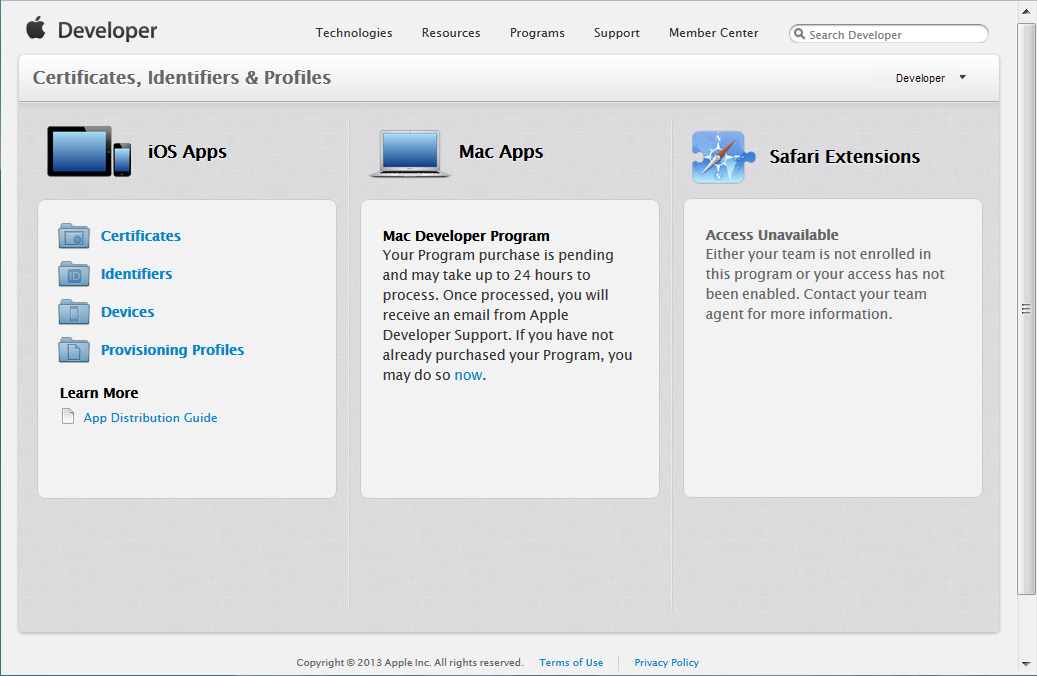Click the Apple logo icon
Image resolution: width=1037 pixels, height=676 pixels.
36,28
